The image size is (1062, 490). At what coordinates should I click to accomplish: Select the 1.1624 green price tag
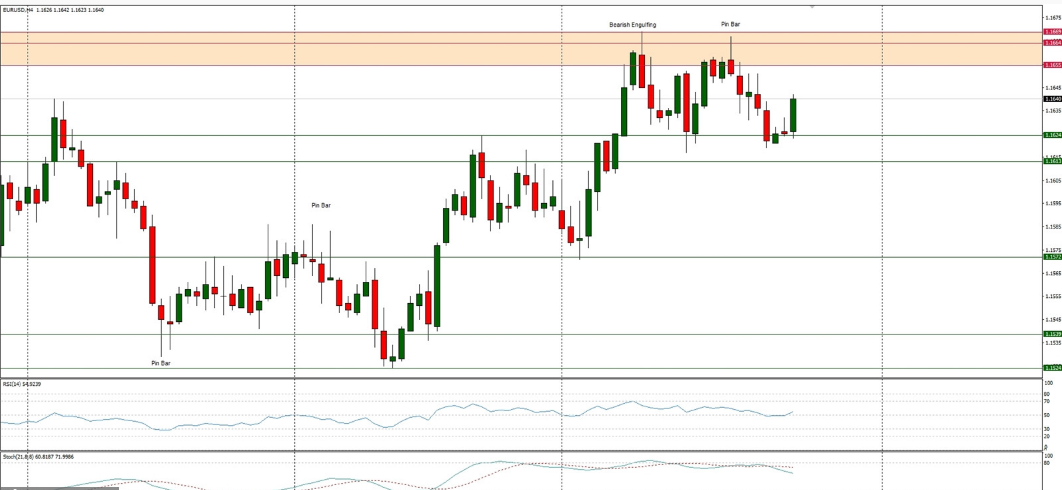click(1052, 135)
